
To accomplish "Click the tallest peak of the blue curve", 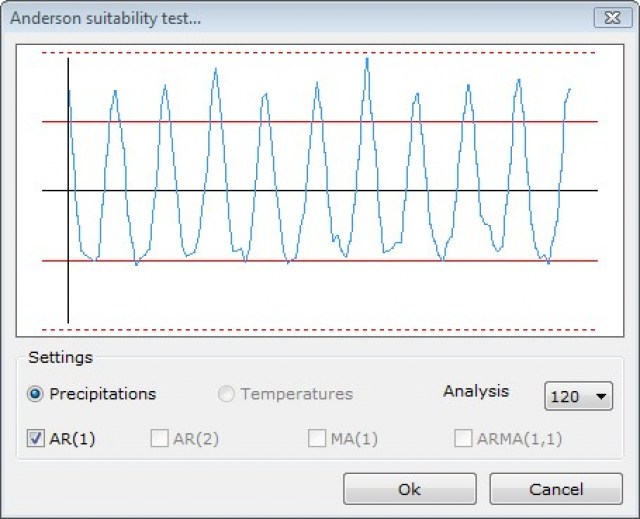I will pyautogui.click(x=367, y=59).
